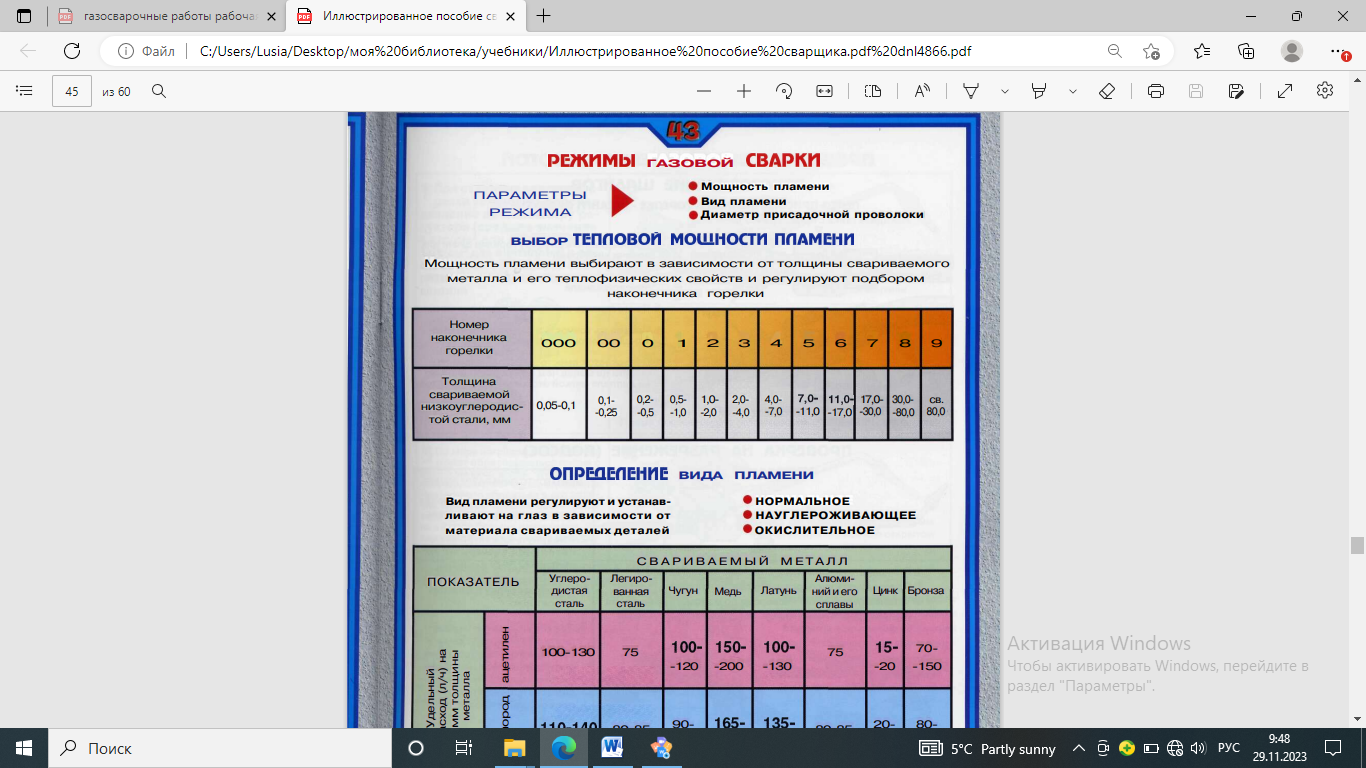Open PDF viewer settings gear

click(1325, 91)
